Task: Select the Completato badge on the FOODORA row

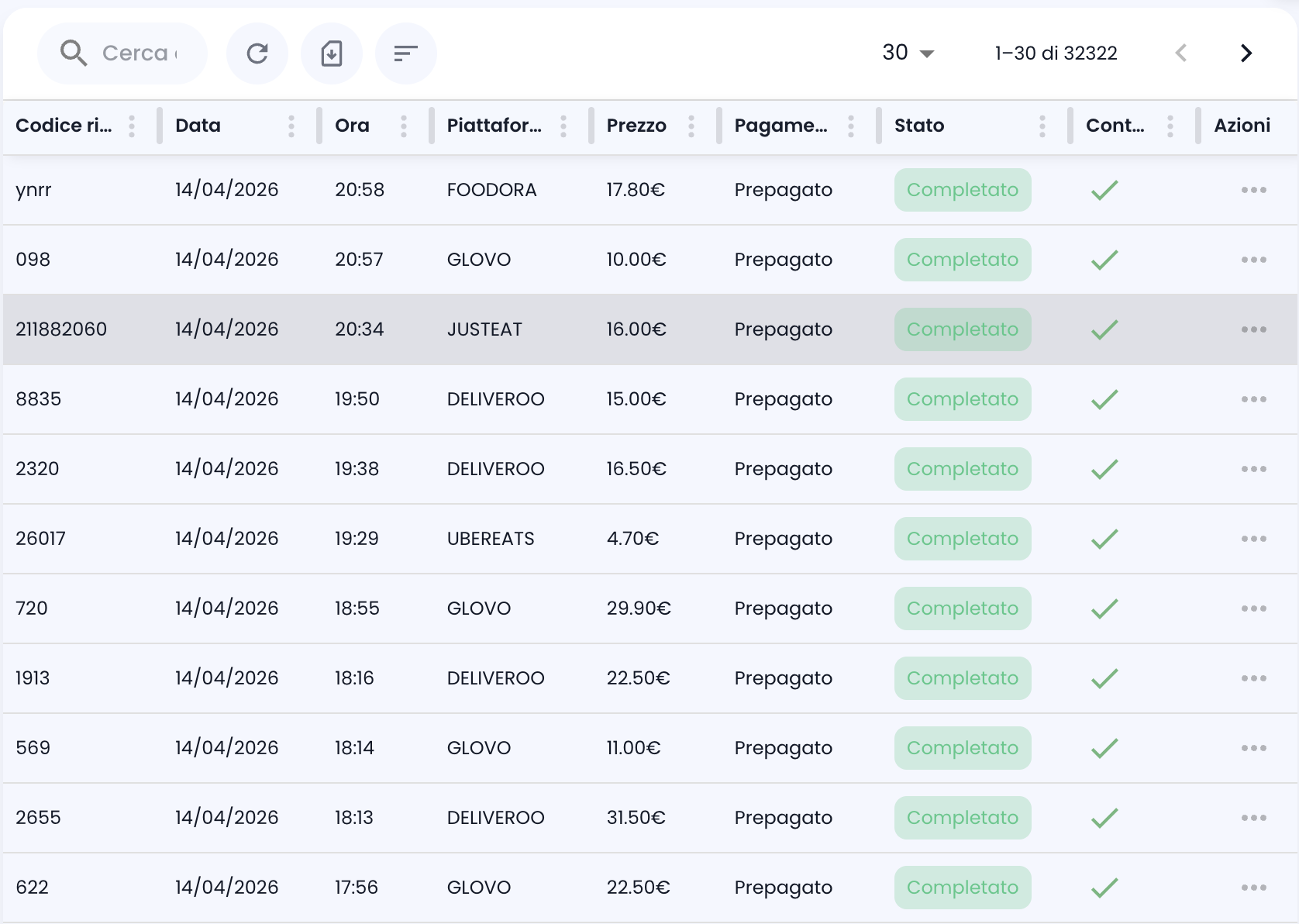Action: coord(962,189)
